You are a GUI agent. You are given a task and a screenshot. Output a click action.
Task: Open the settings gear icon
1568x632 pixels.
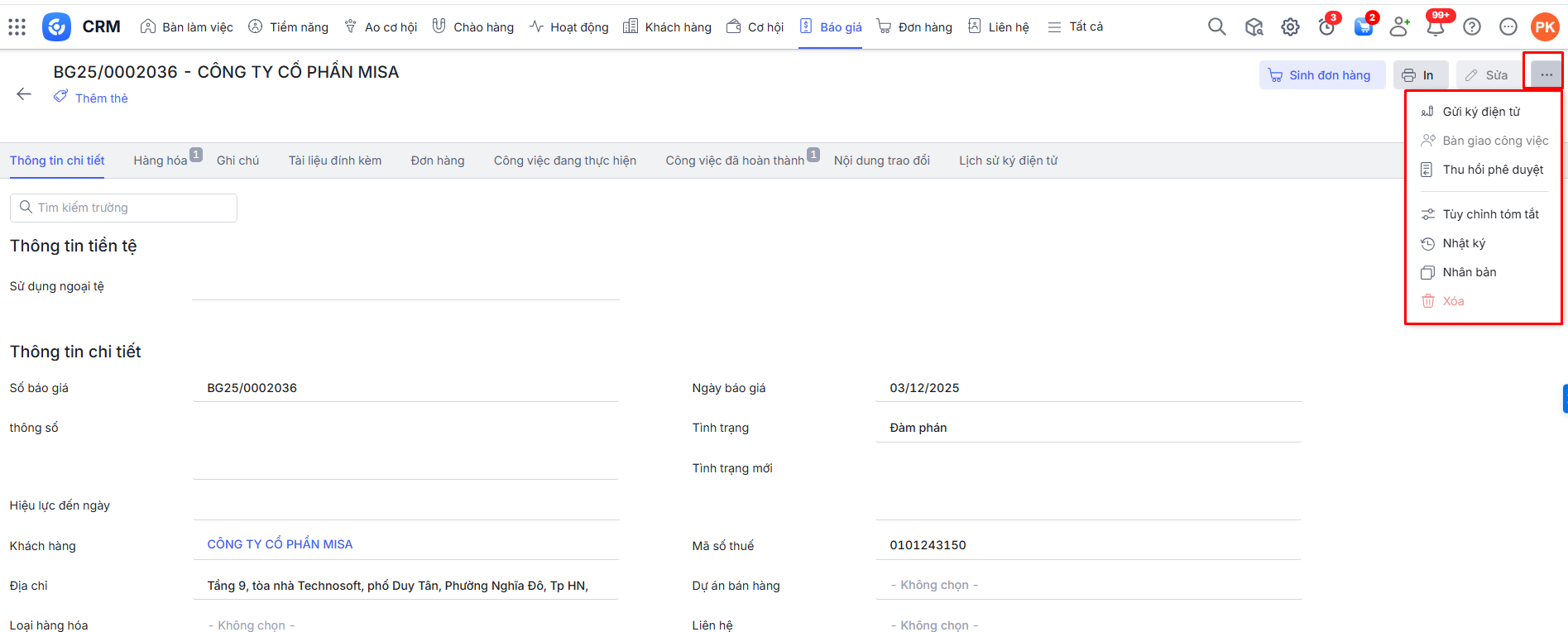1290,27
